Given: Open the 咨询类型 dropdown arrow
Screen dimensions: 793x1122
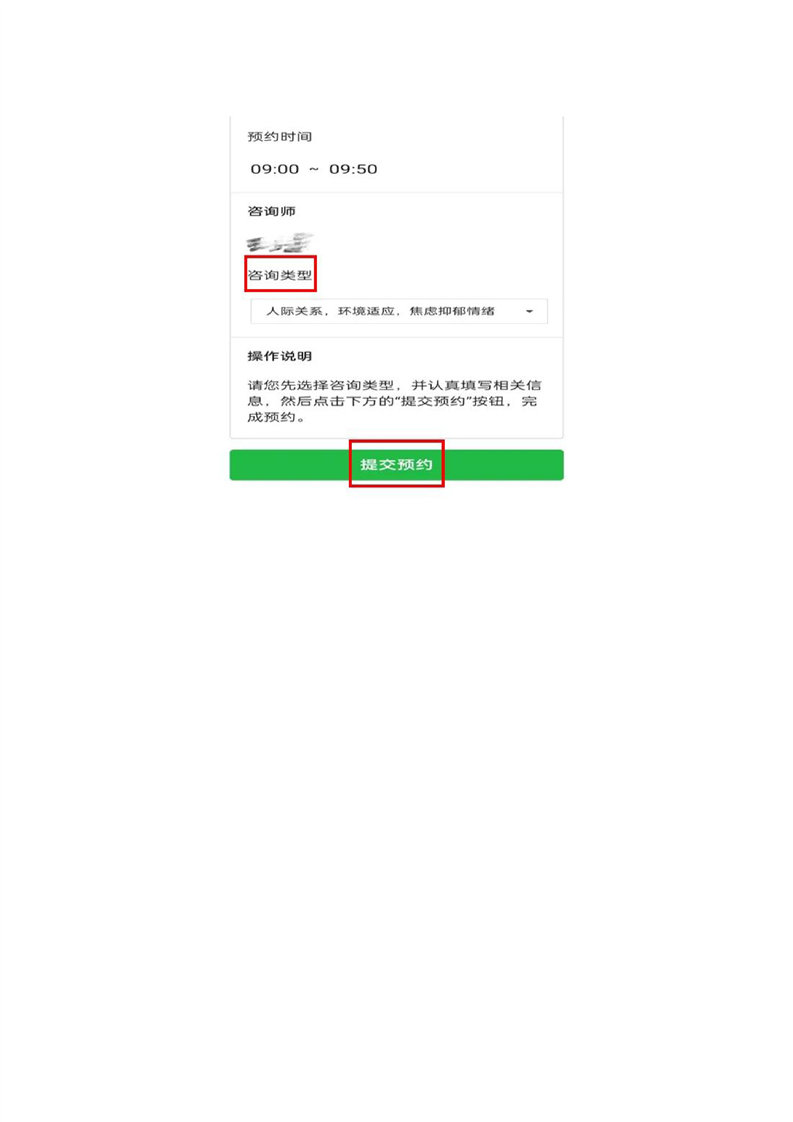Looking at the screenshot, I should point(530,311).
